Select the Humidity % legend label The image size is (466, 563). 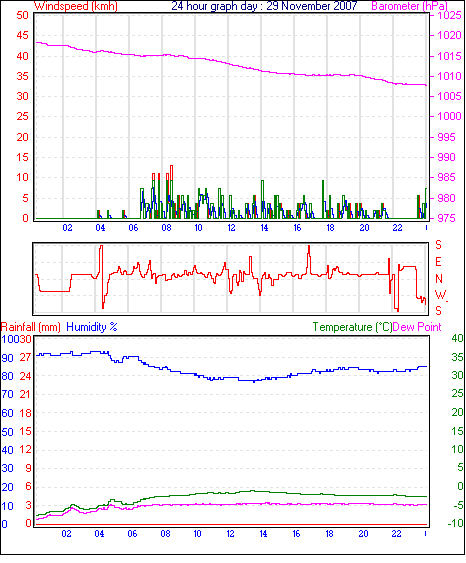pyautogui.click(x=92, y=327)
